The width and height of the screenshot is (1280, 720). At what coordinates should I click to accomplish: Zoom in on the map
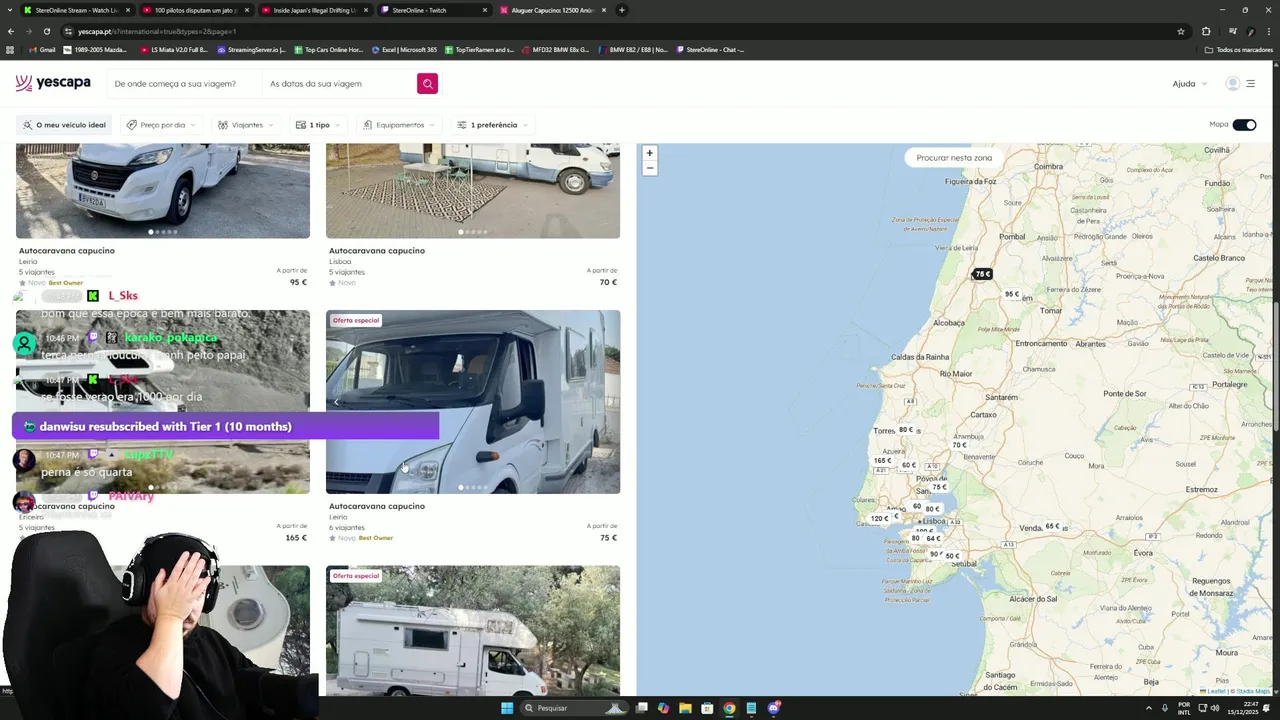[649, 153]
